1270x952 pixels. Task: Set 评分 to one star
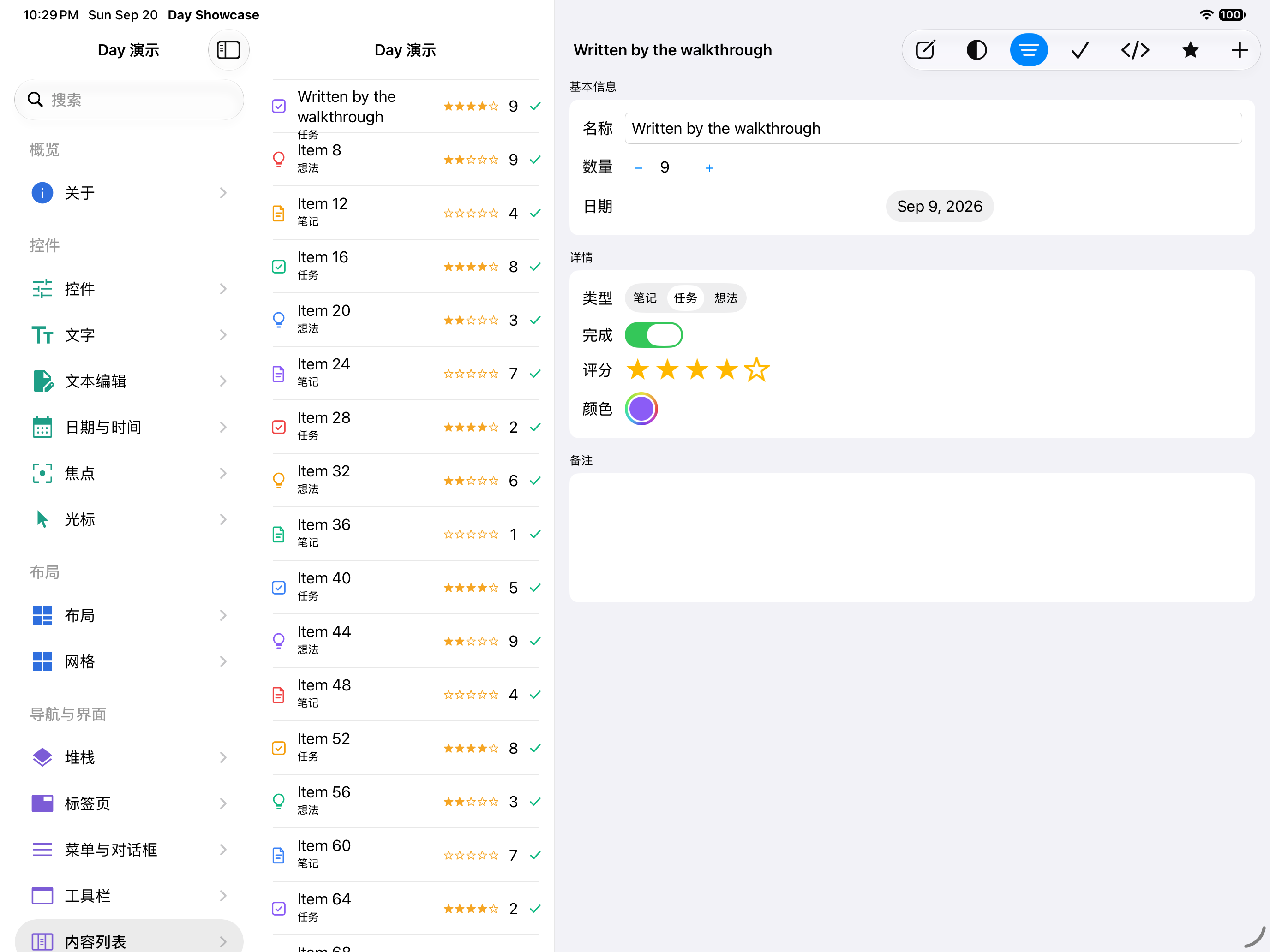(637, 369)
